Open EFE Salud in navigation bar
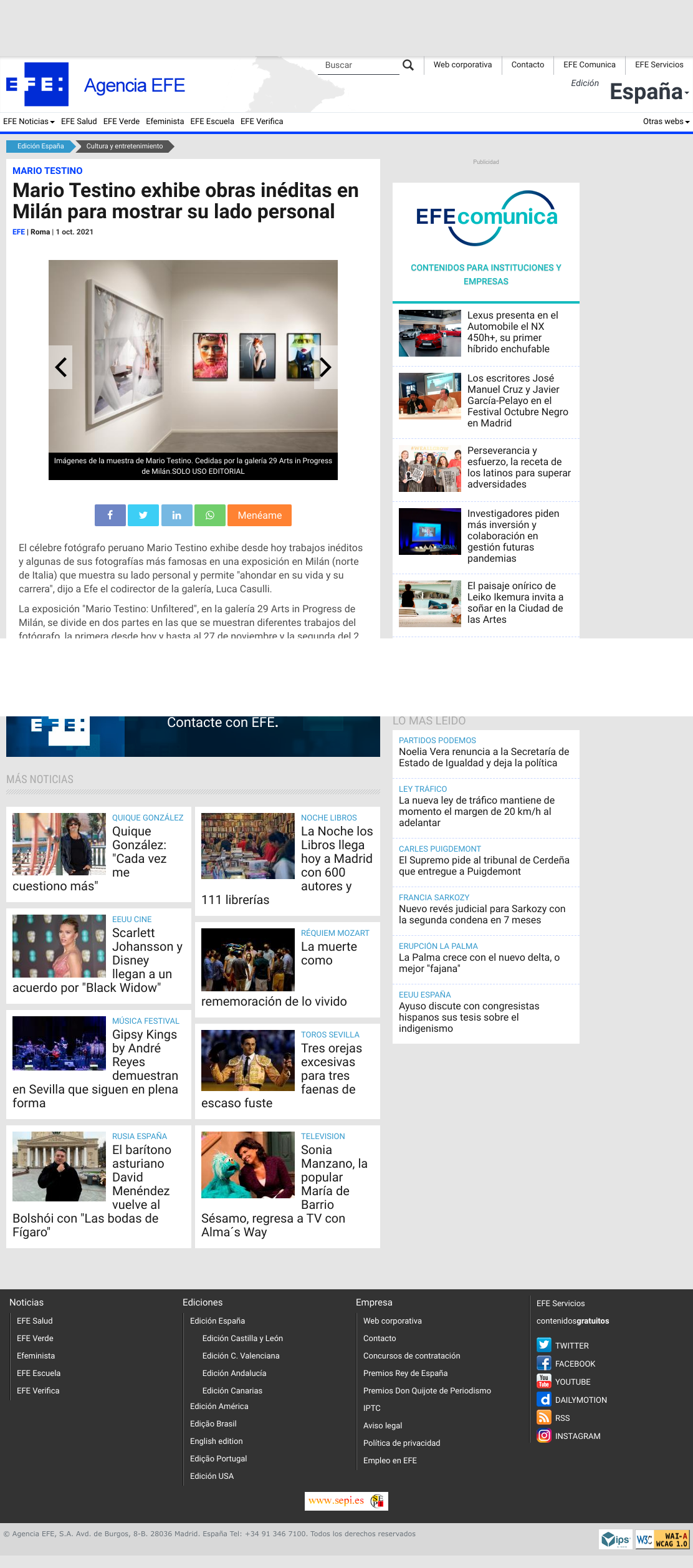 coord(79,122)
